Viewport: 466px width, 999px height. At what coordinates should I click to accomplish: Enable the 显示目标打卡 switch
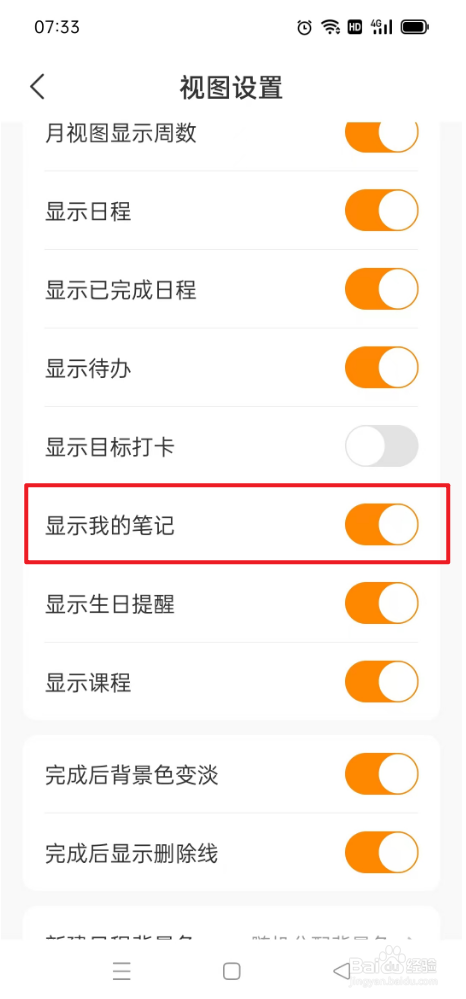click(382, 446)
